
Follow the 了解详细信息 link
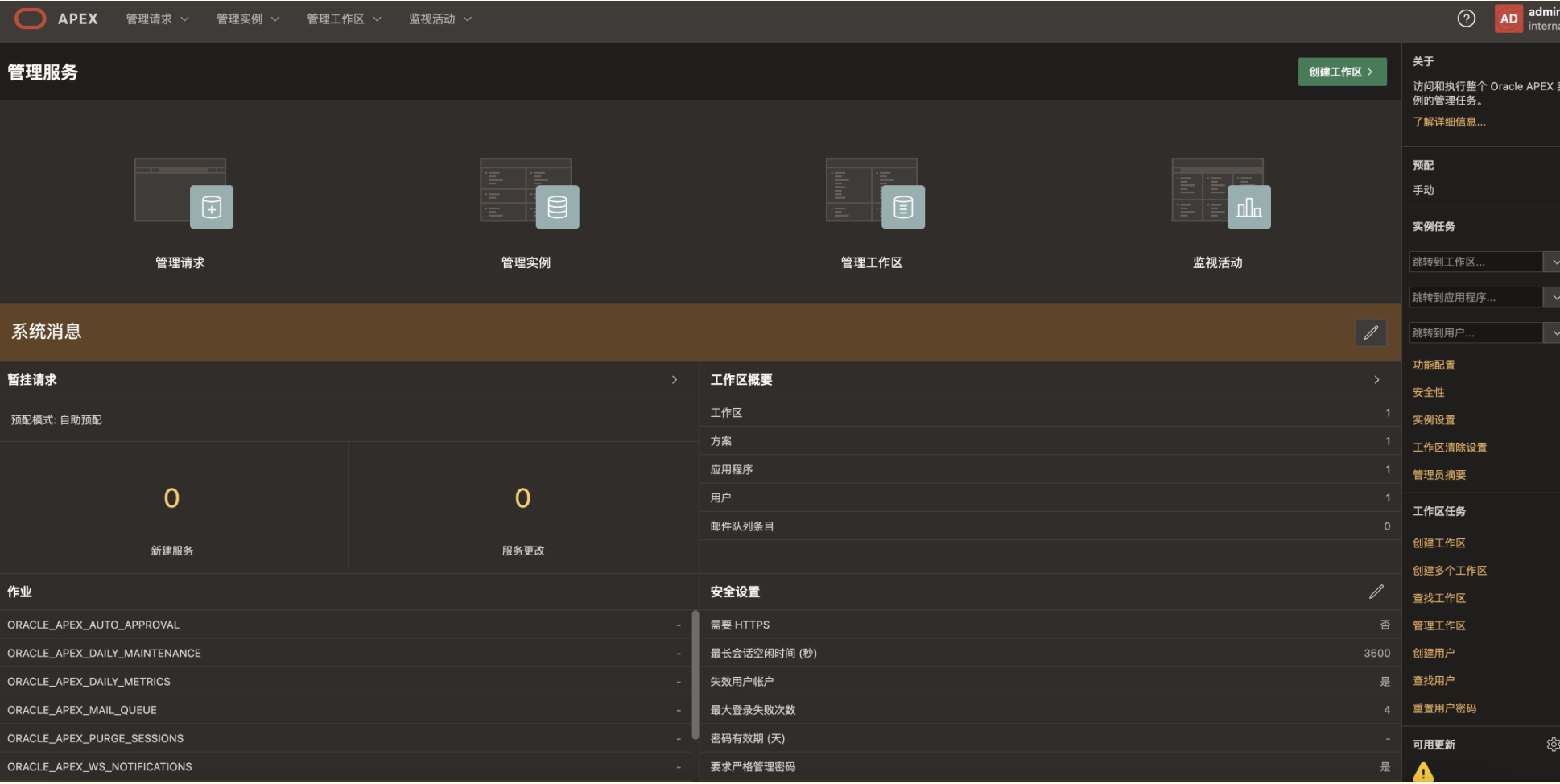[1449, 122]
